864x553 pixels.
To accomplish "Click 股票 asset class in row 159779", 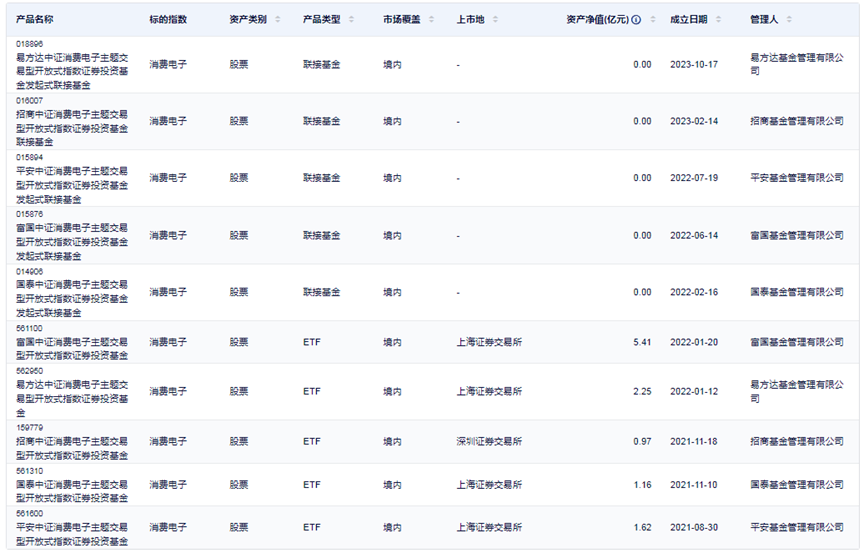I will pyautogui.click(x=239, y=442).
